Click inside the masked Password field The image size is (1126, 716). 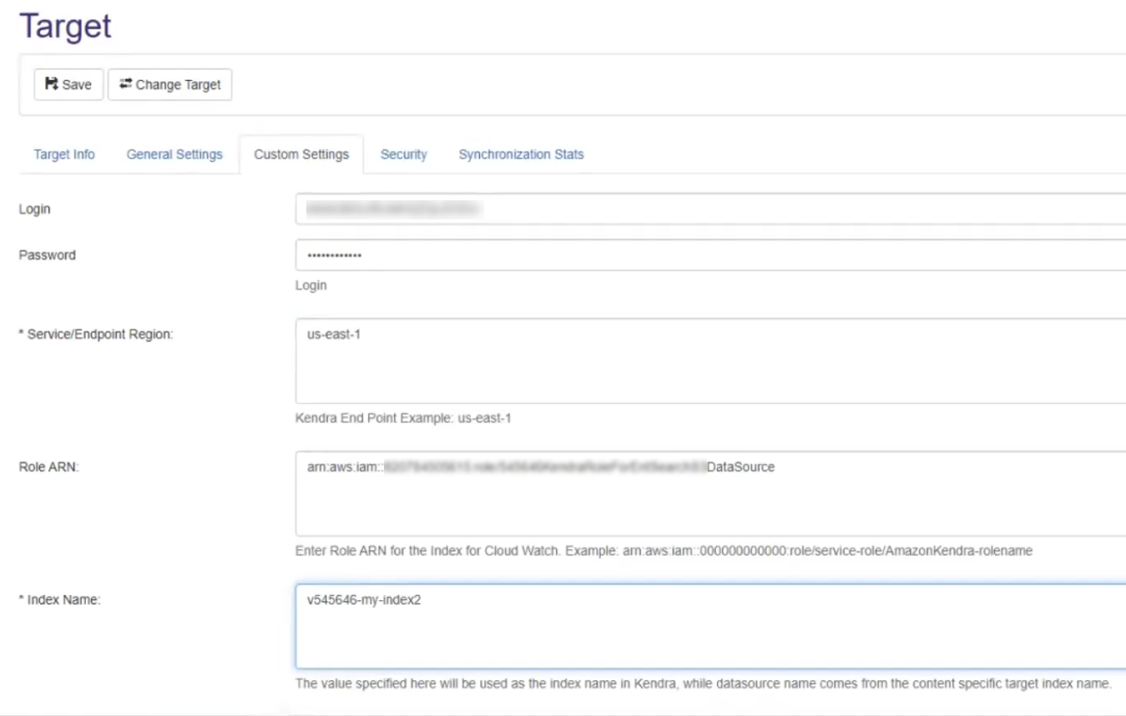click(x=710, y=255)
